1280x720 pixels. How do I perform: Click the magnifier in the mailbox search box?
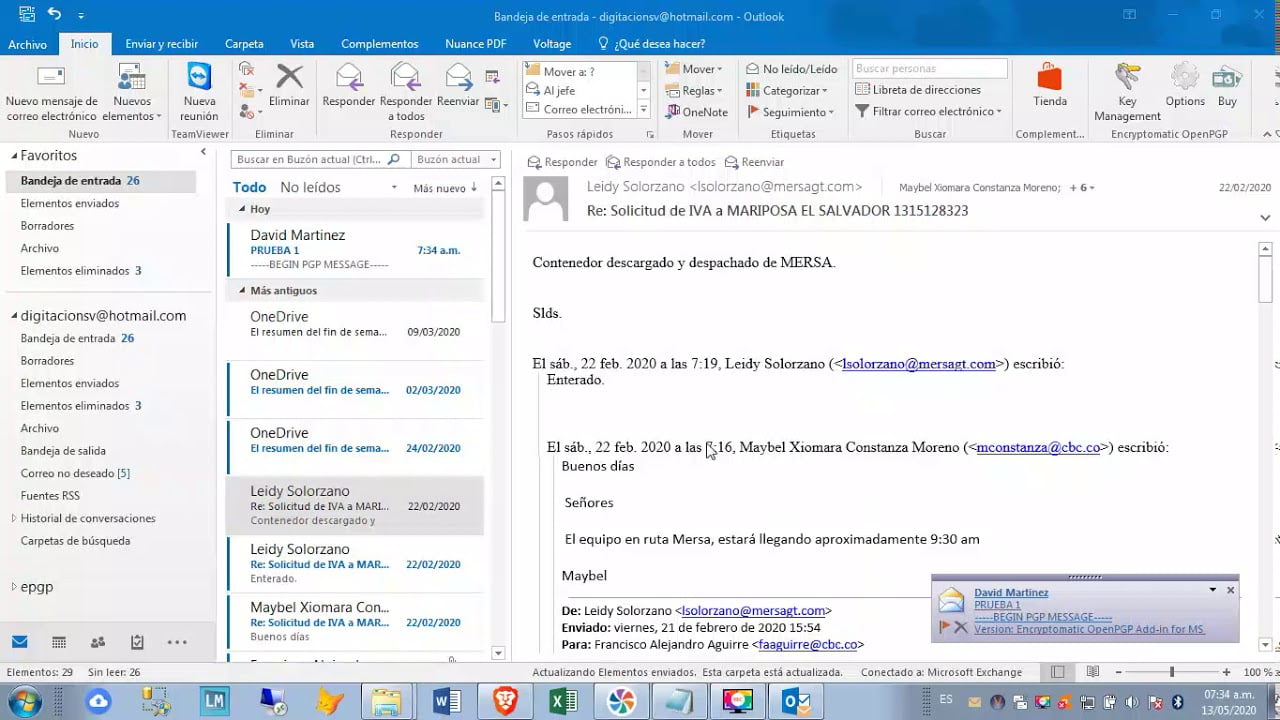click(x=393, y=159)
